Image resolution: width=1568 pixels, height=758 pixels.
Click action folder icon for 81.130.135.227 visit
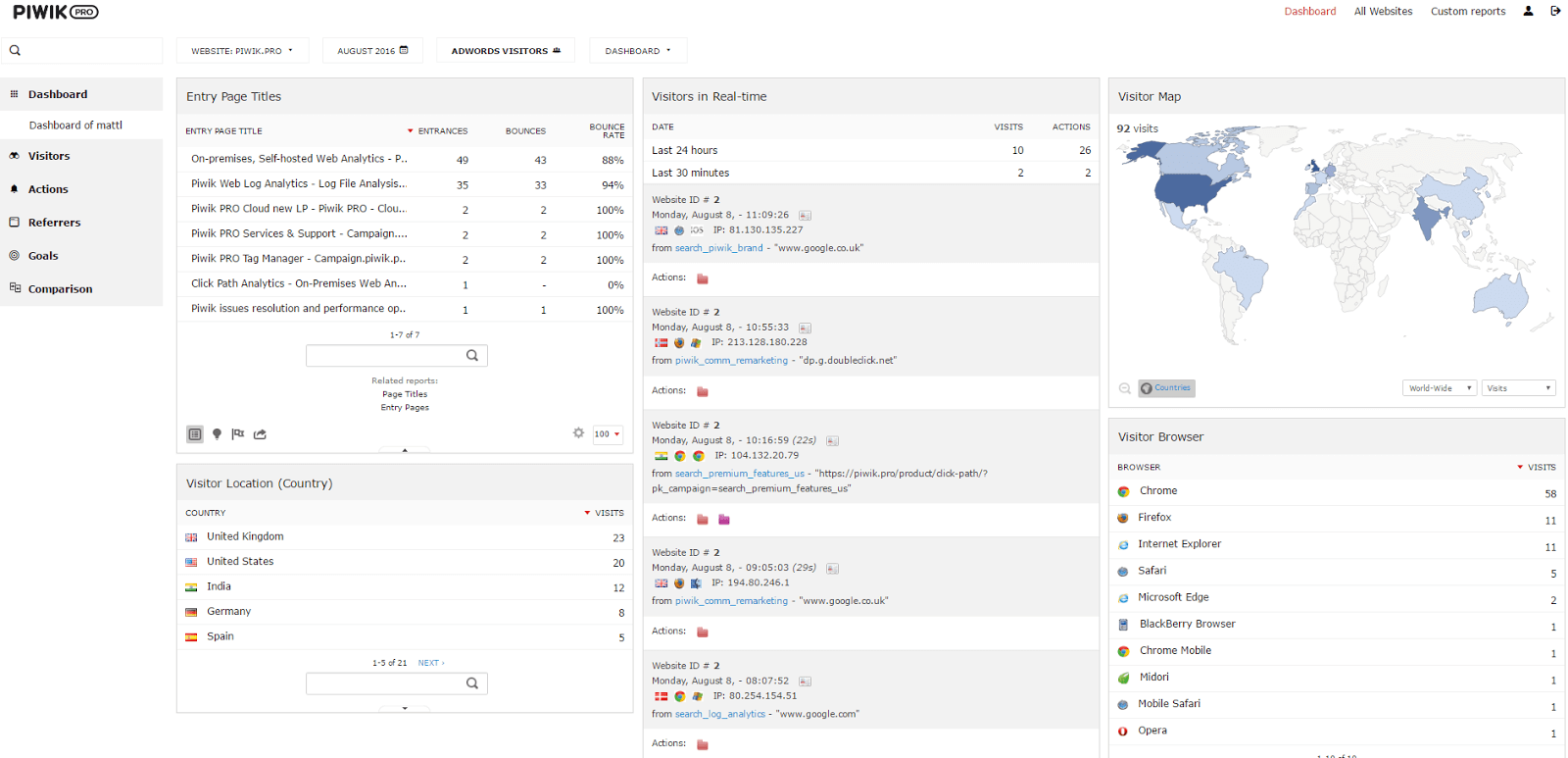click(703, 278)
